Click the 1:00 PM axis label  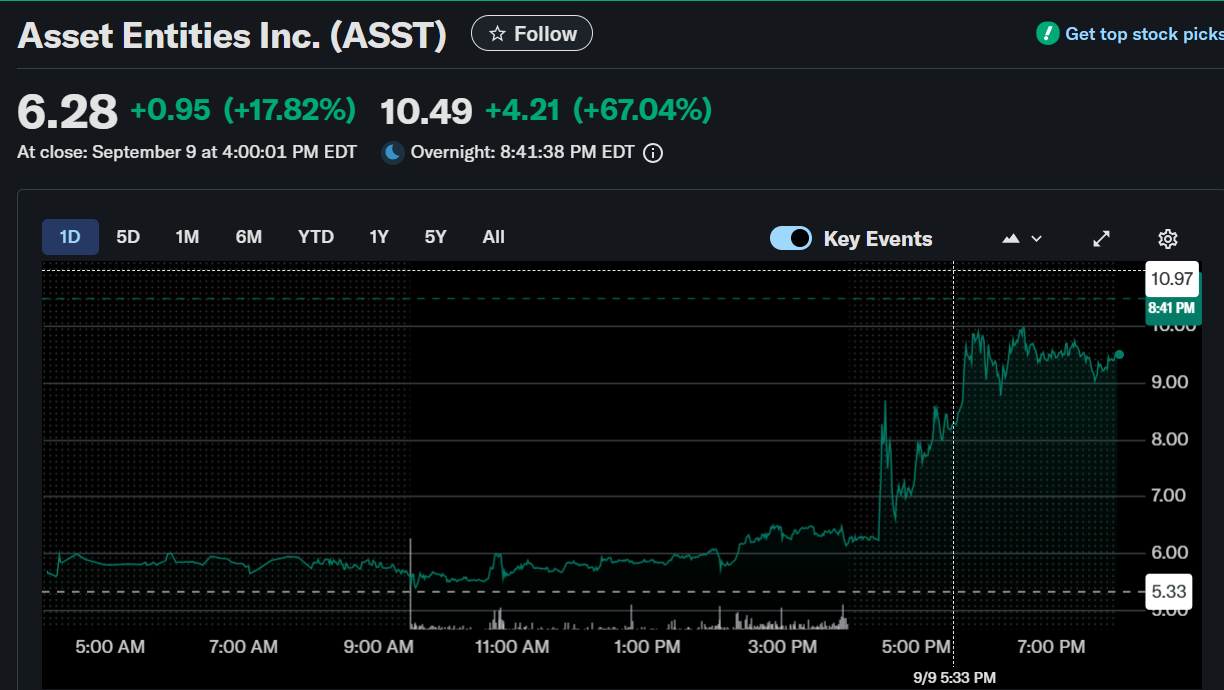tap(647, 647)
